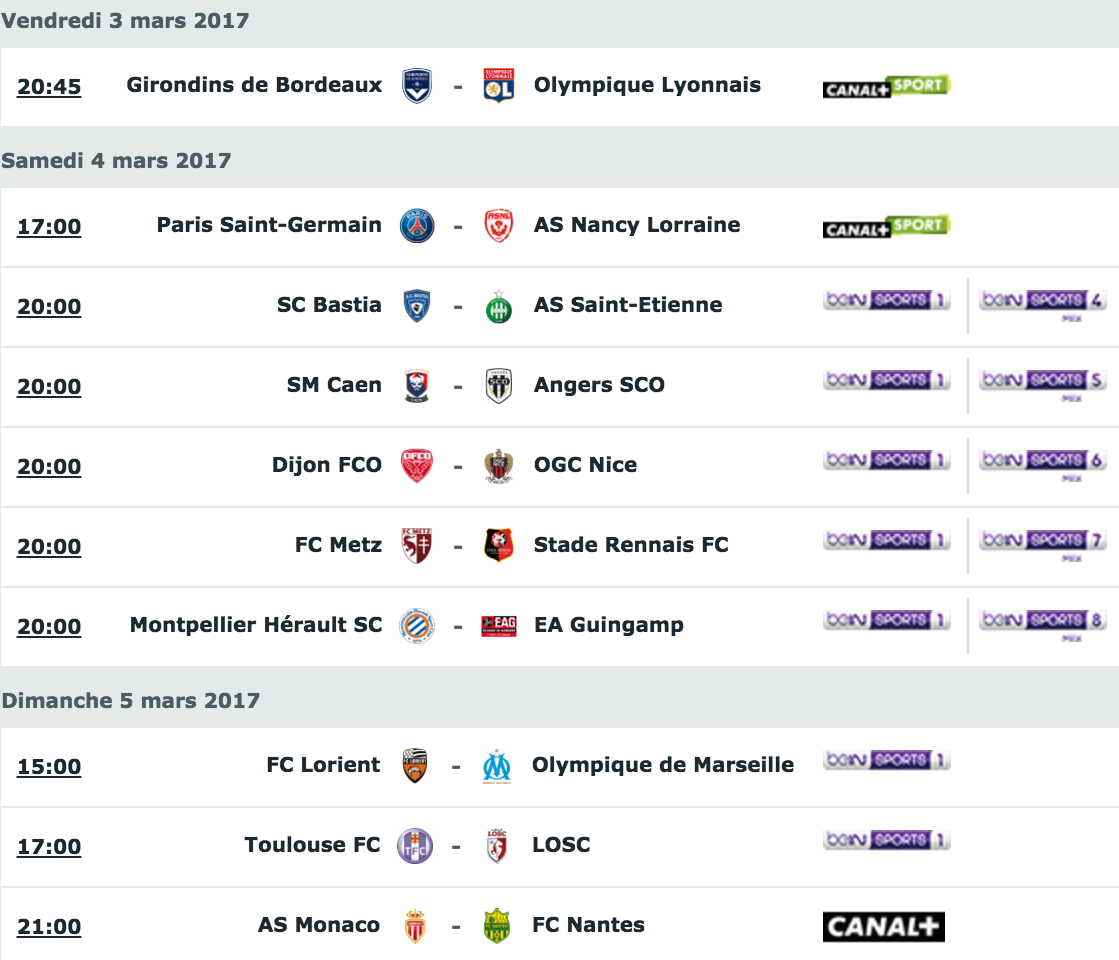Click the AS Saint-Etienne green crest
The width and height of the screenshot is (1119, 960).
[x=499, y=306]
